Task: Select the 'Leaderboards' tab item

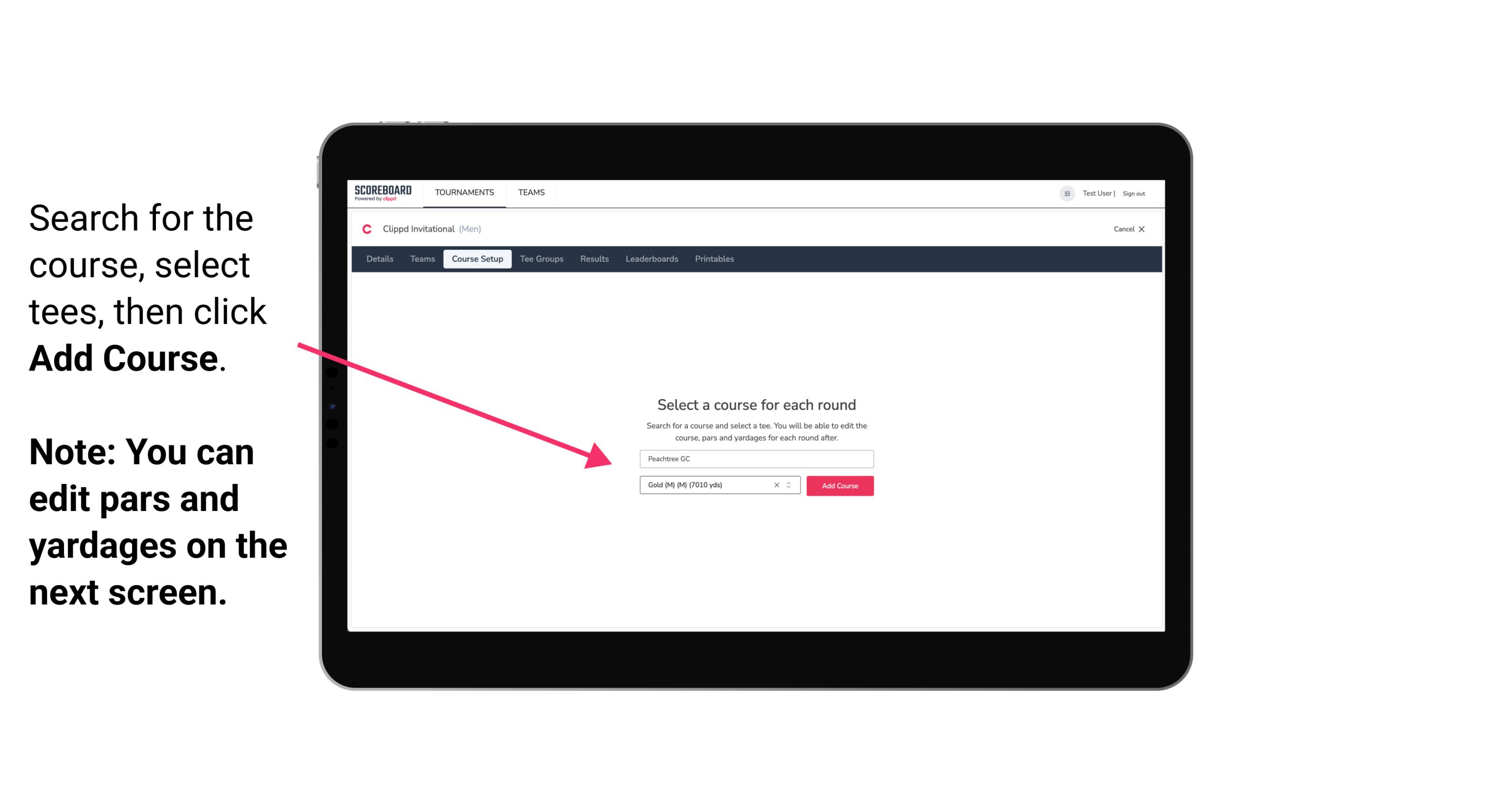Action: click(x=651, y=259)
